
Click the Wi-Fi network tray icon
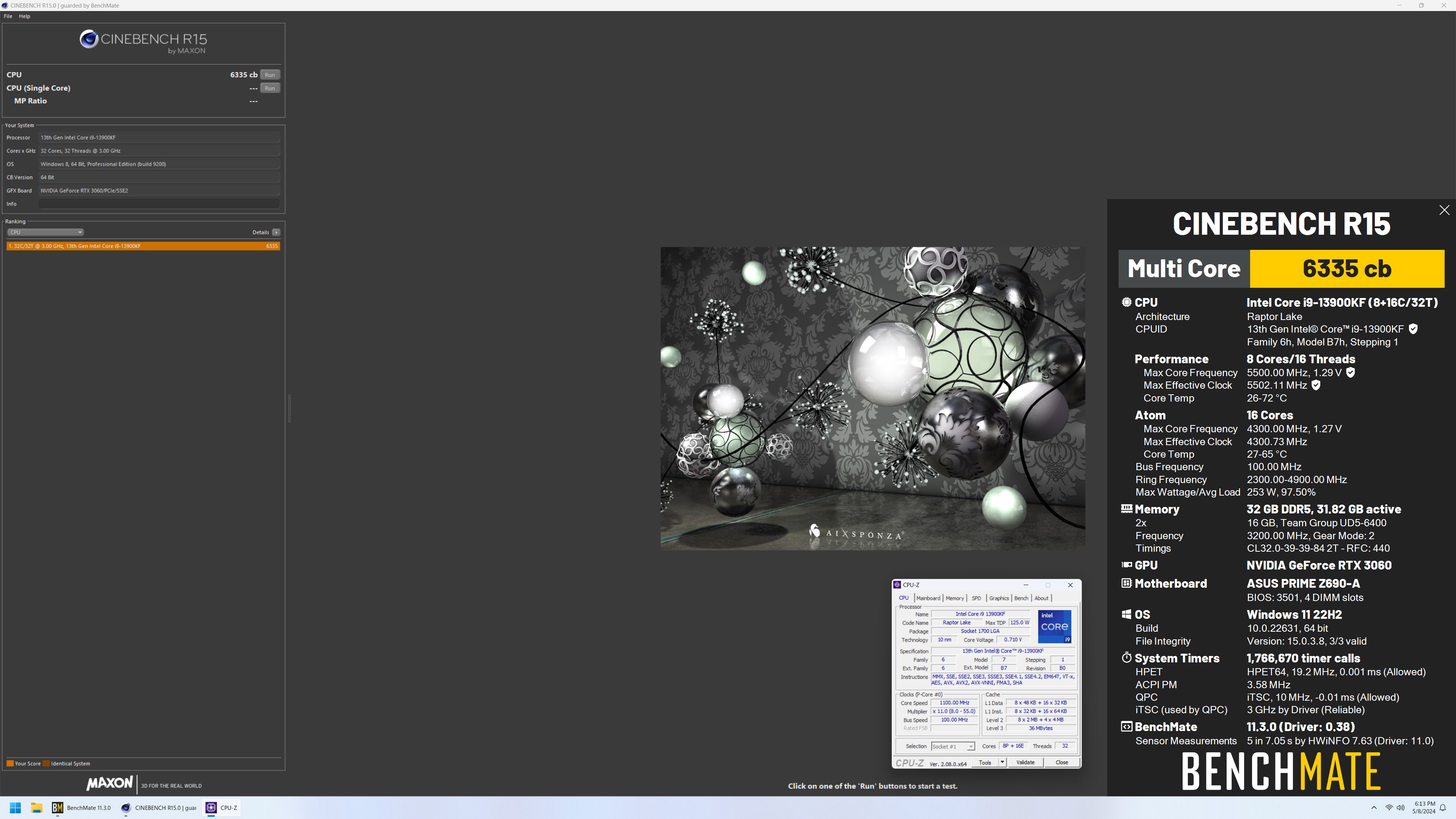point(1389,808)
